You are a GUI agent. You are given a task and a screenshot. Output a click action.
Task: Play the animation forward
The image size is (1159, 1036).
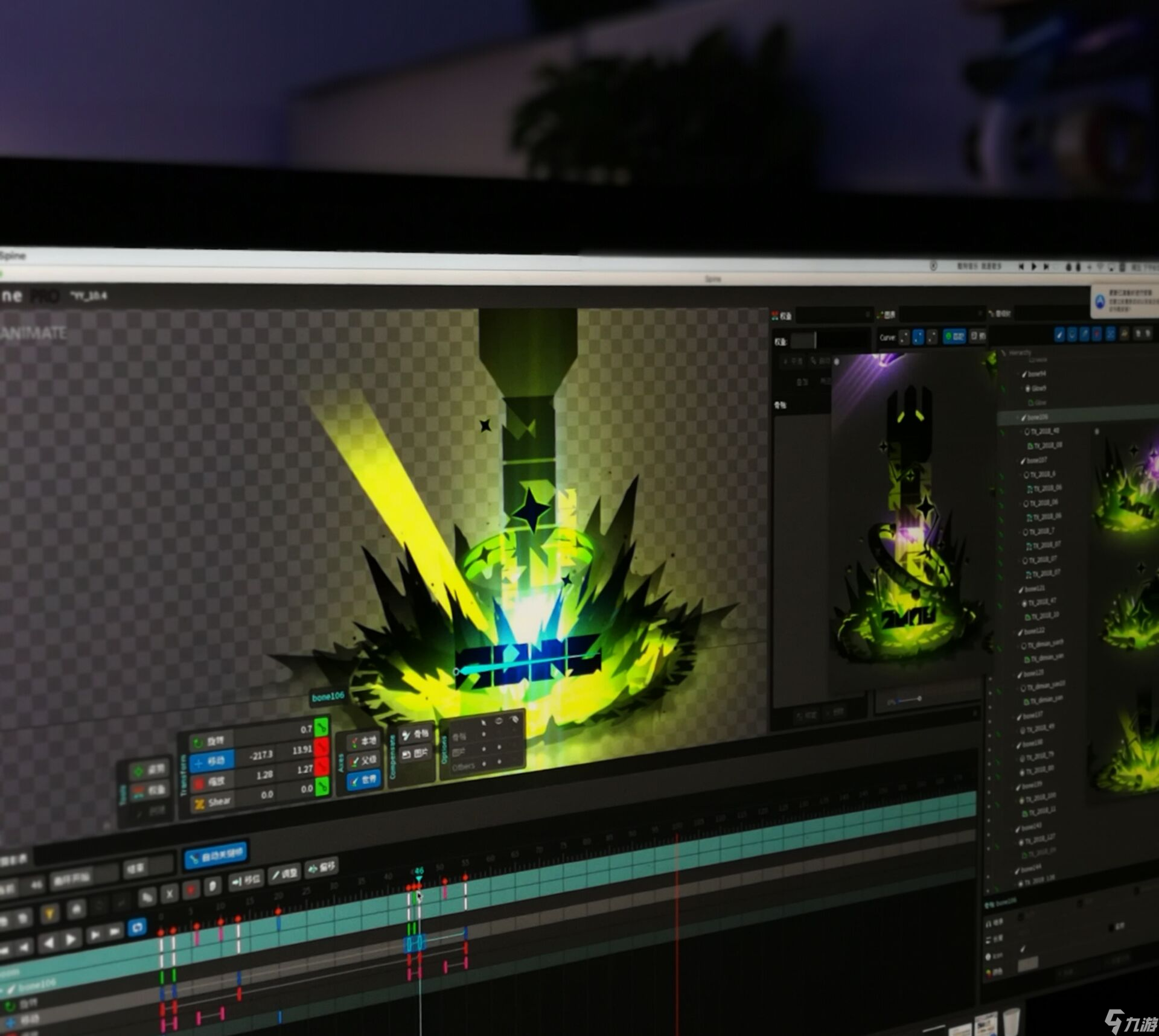point(71,939)
